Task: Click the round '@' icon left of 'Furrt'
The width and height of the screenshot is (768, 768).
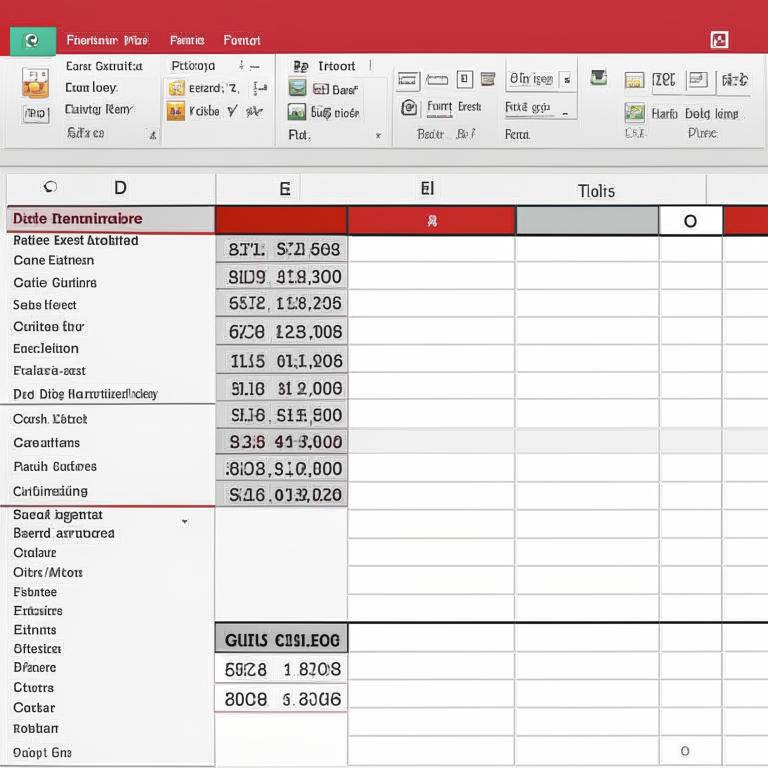Action: pos(409,107)
